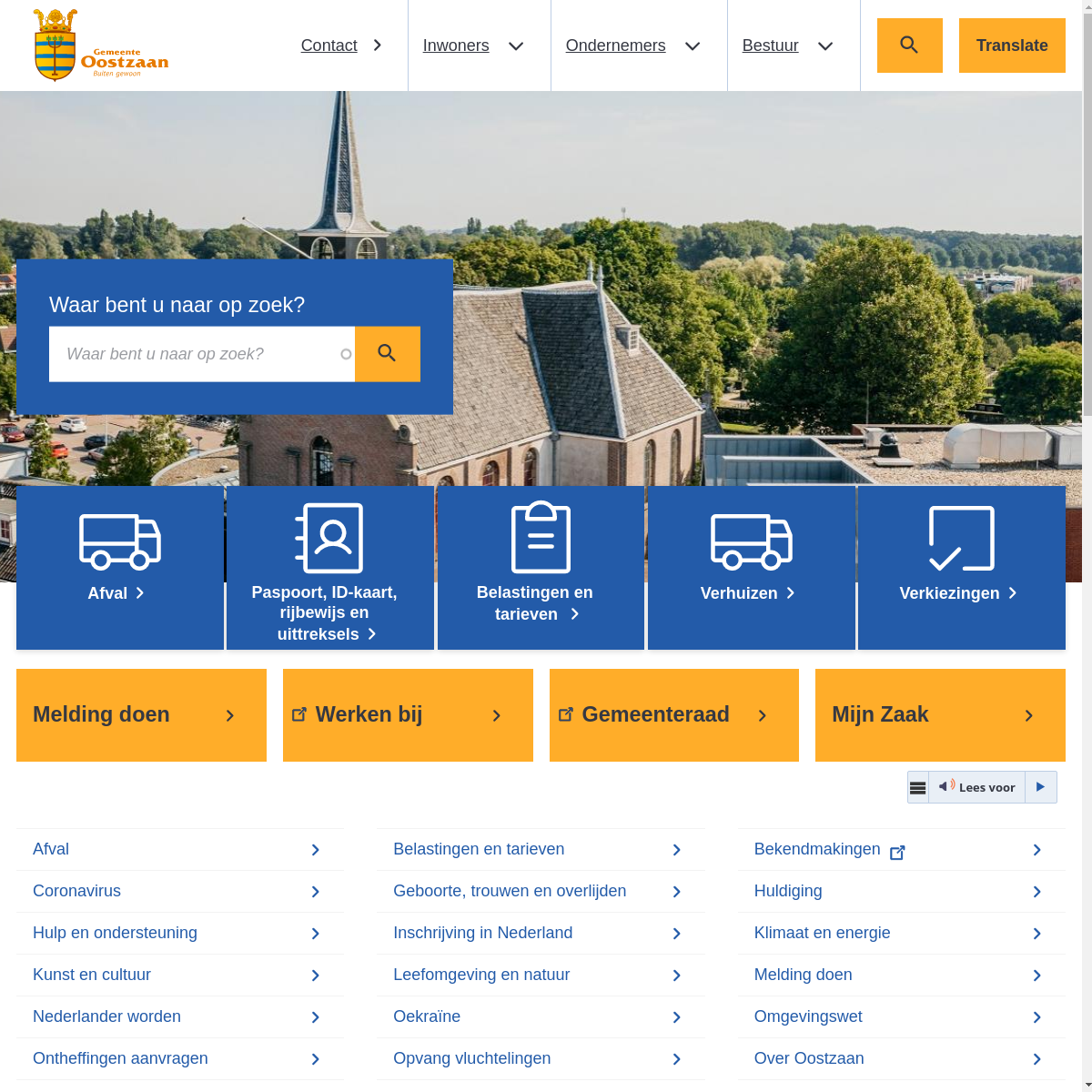Open Hulp en ondersteuning link
Viewport: 1092px width, 1092px height.
coord(115,933)
